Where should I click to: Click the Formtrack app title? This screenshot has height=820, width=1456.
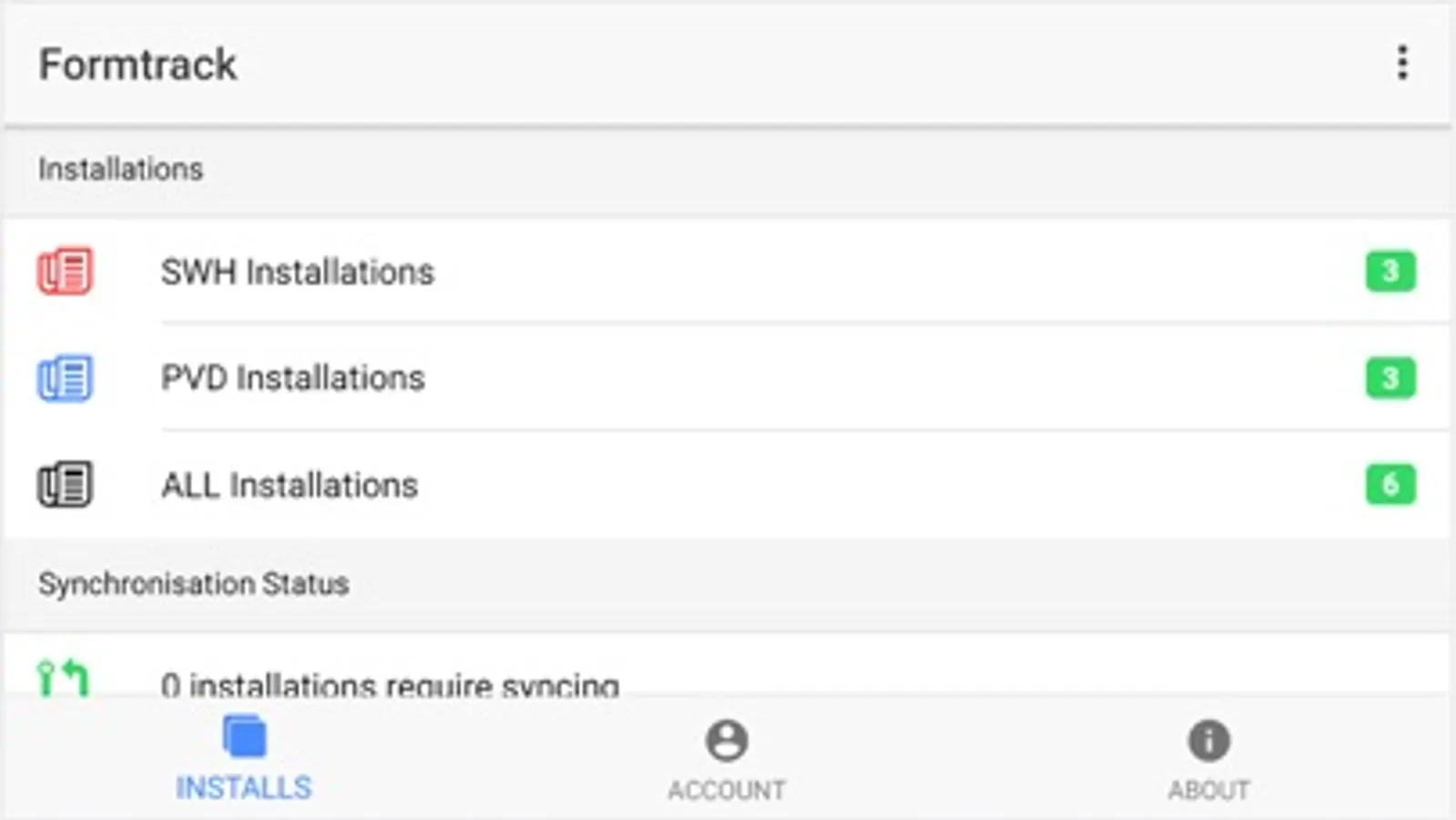(x=137, y=65)
